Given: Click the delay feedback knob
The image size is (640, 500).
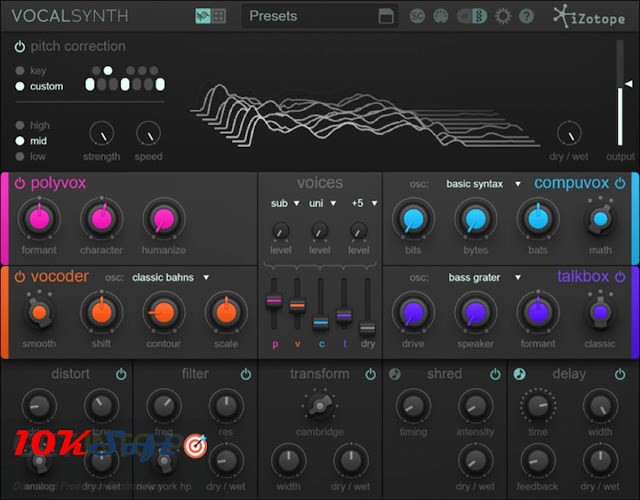Looking at the screenshot, I should (x=538, y=461).
